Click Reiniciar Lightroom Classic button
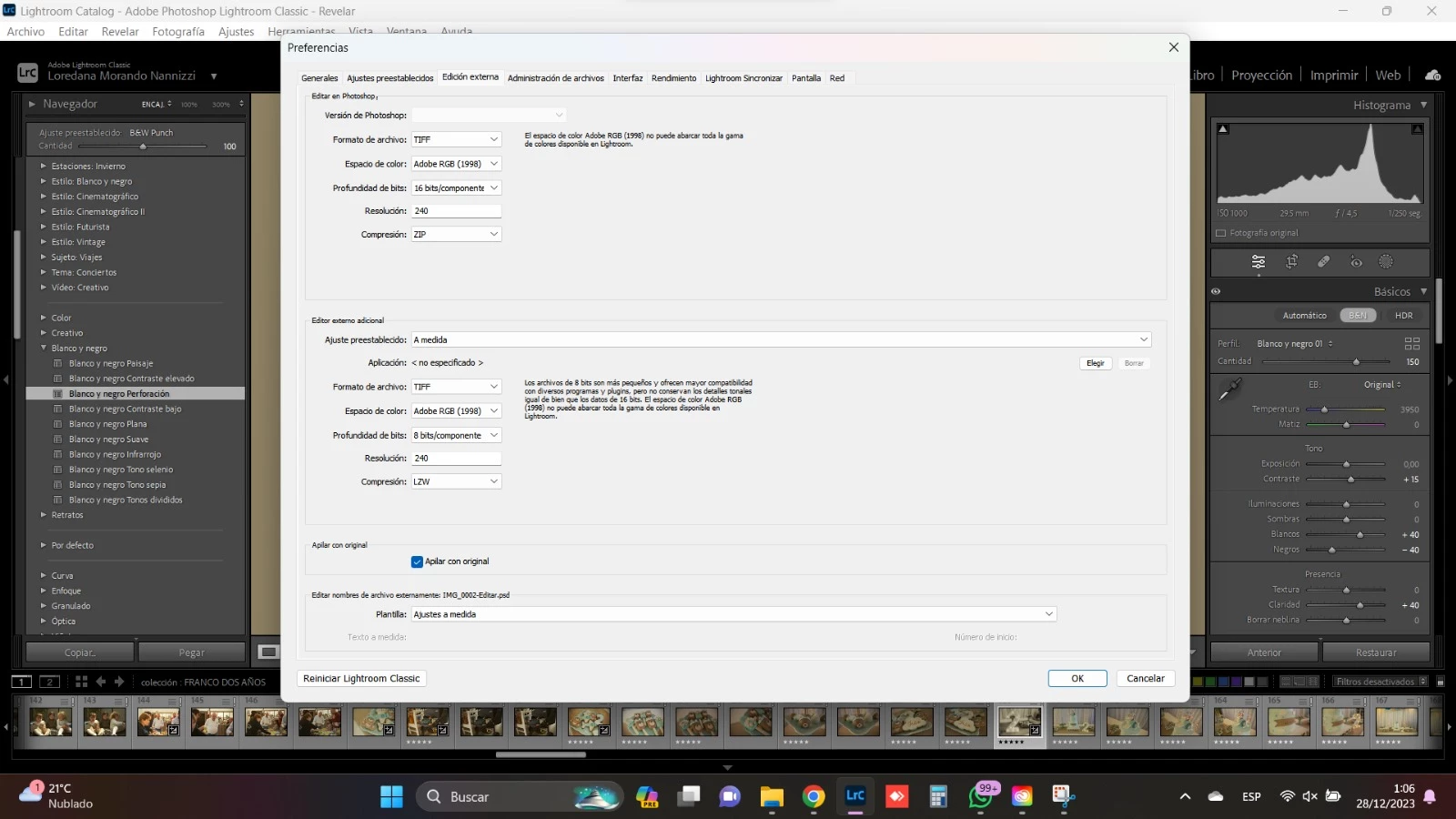 point(361,678)
